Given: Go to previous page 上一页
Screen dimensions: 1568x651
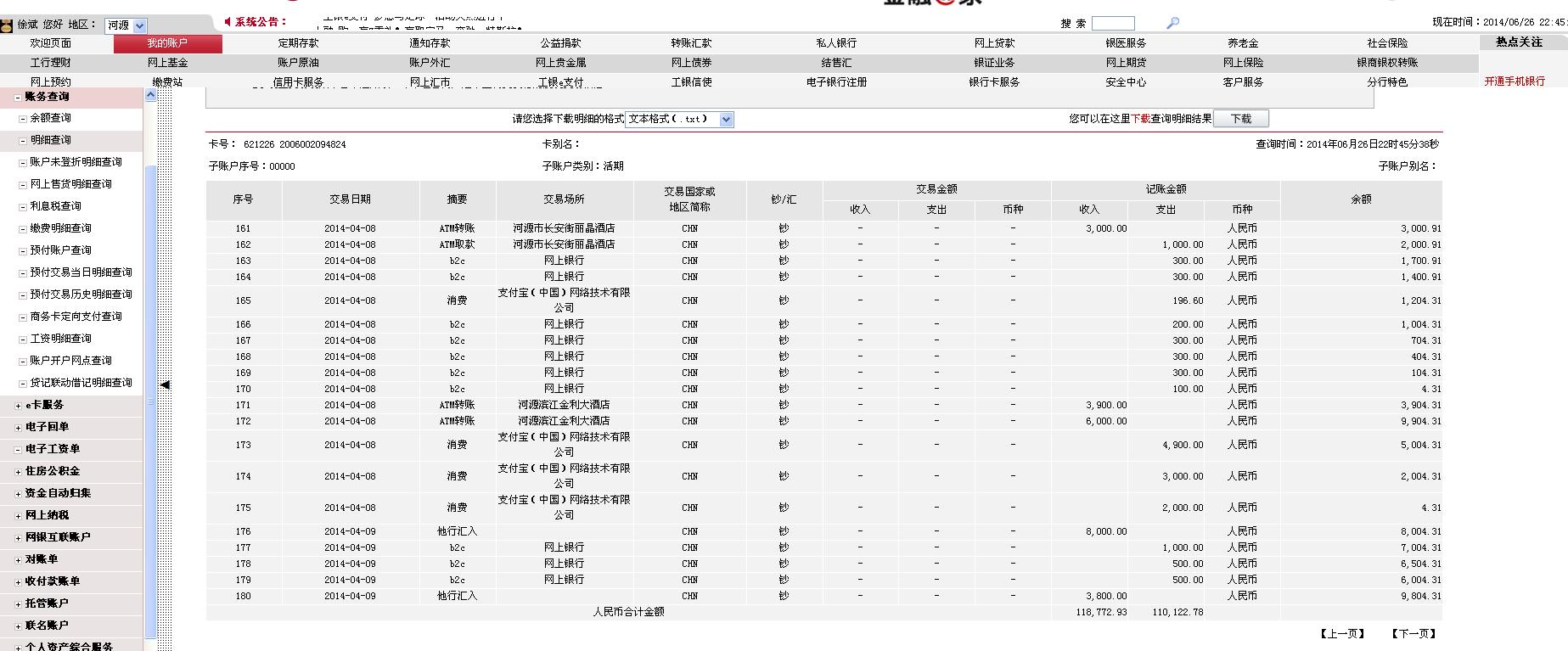Looking at the screenshot, I should click(x=1343, y=634).
